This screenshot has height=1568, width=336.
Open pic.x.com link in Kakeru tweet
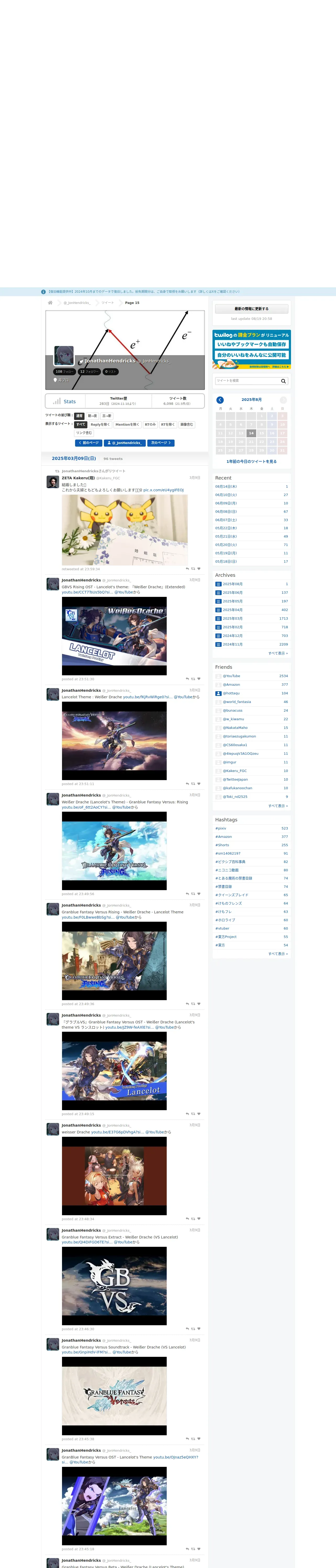point(164,490)
